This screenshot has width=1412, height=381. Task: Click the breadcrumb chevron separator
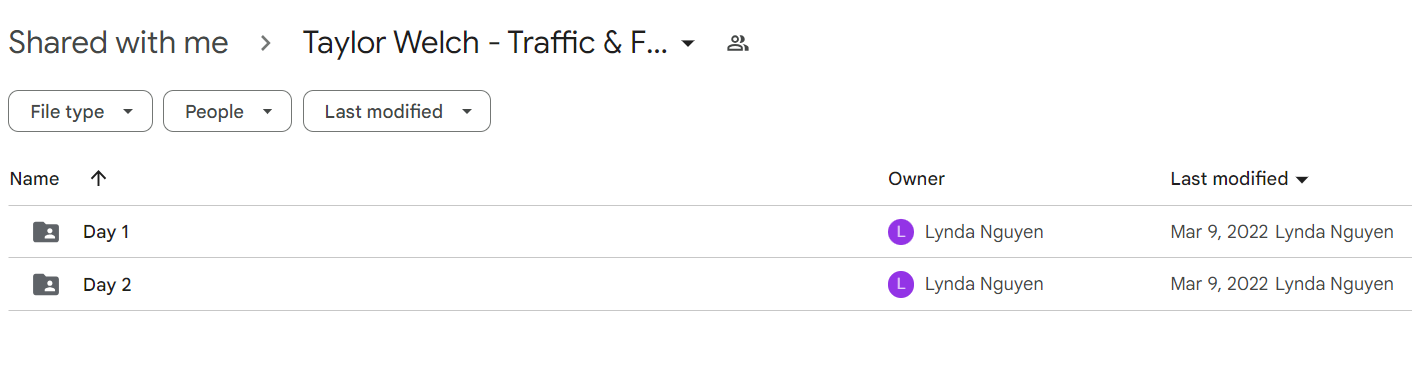266,43
